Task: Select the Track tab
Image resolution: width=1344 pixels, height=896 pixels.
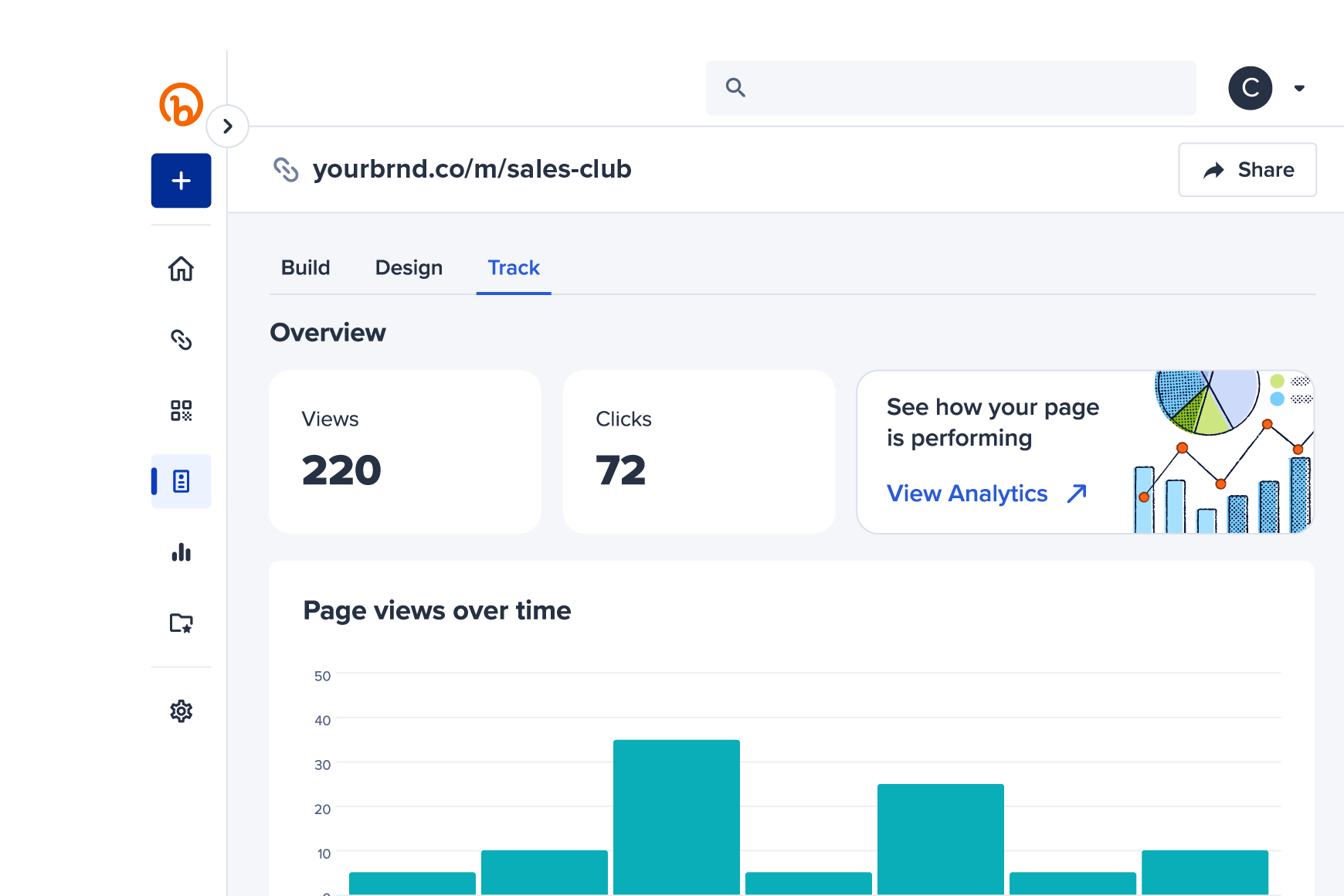Action: [513, 268]
